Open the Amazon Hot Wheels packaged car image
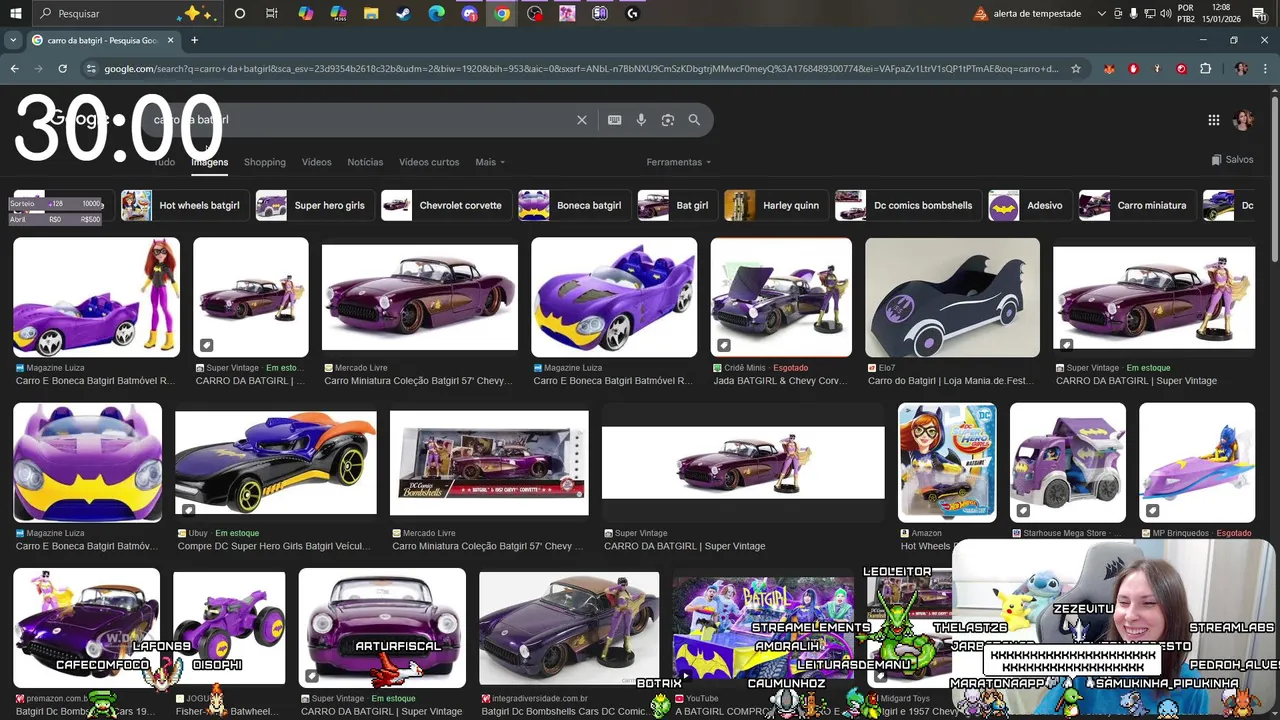Image resolution: width=1280 pixels, height=720 pixels. (x=947, y=462)
